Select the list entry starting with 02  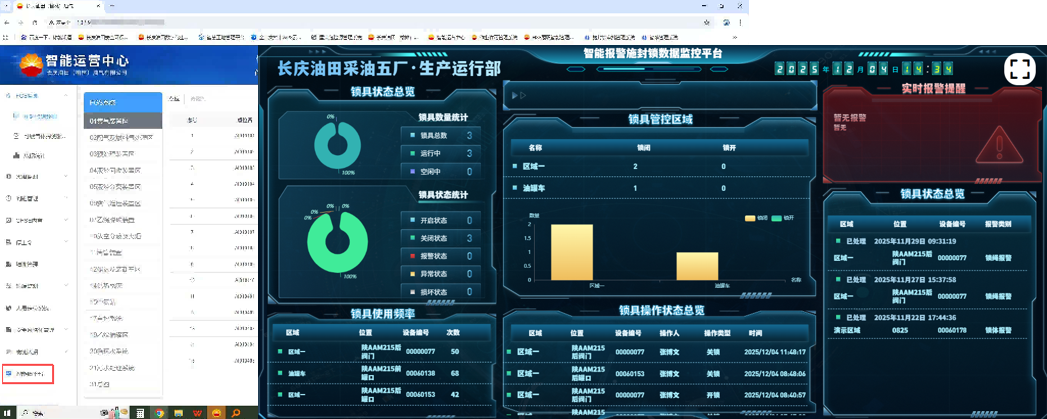[x=123, y=138]
